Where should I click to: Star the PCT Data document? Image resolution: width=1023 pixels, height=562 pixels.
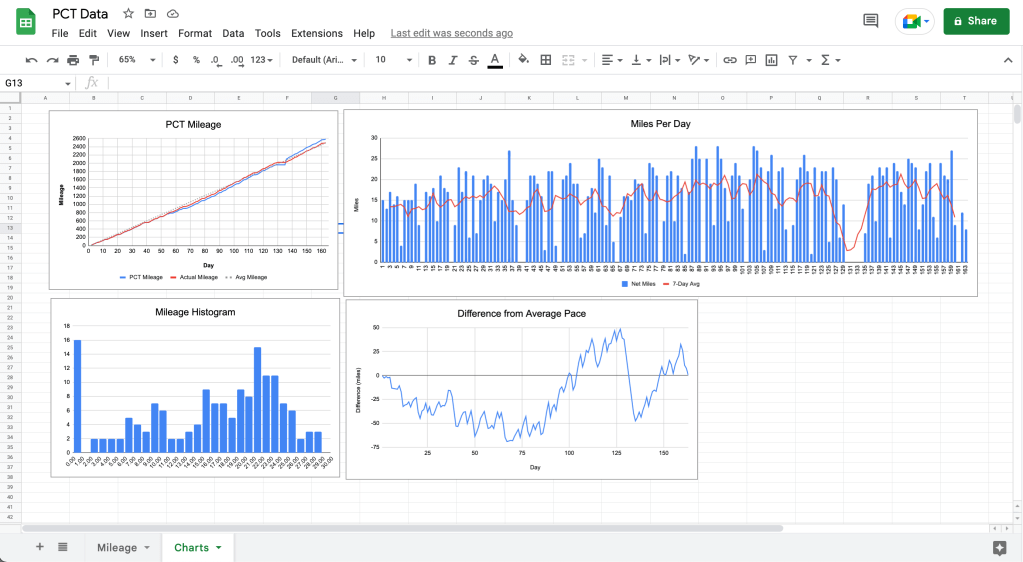[128, 14]
